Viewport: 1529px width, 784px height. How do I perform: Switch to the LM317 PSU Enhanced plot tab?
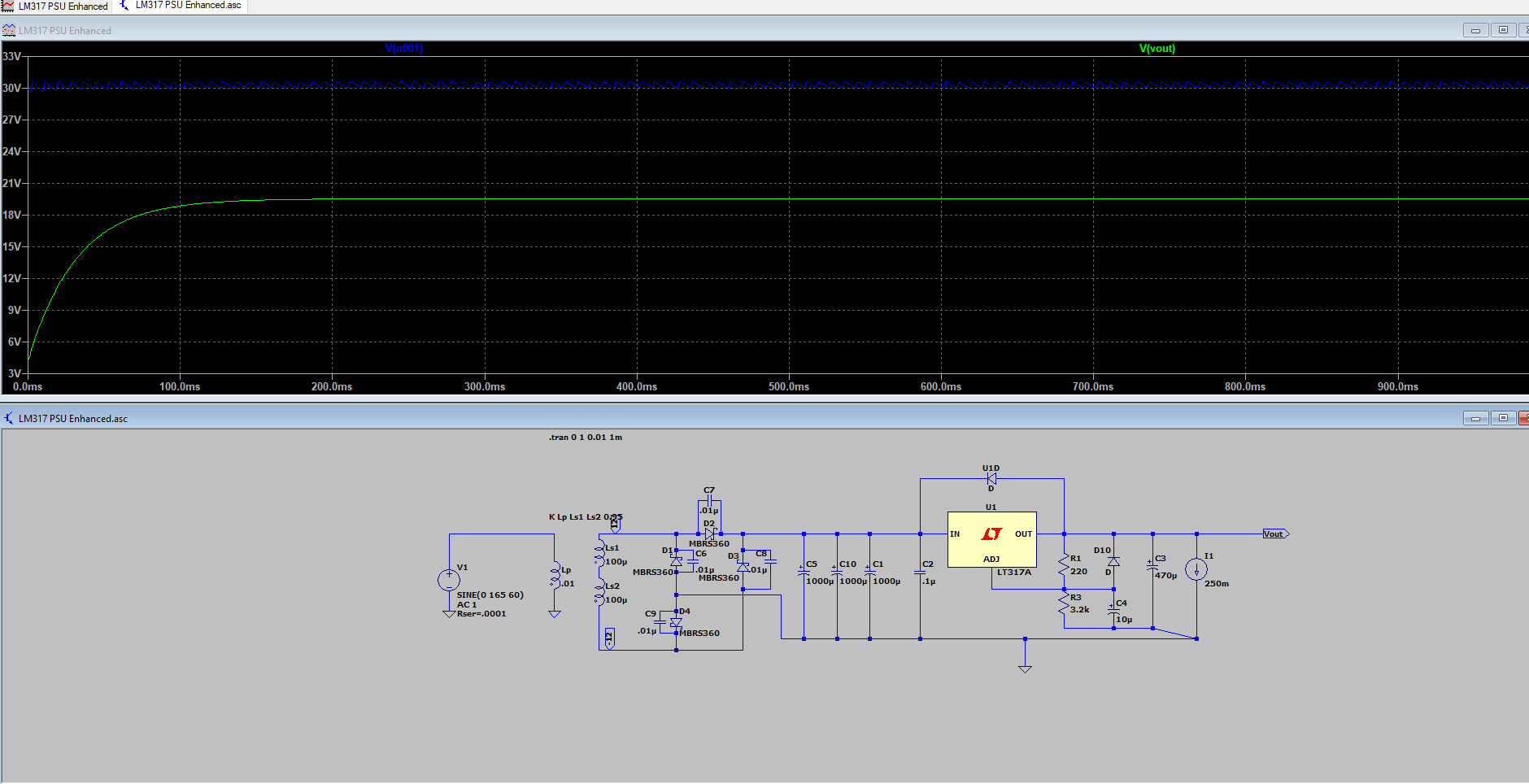[55, 7]
